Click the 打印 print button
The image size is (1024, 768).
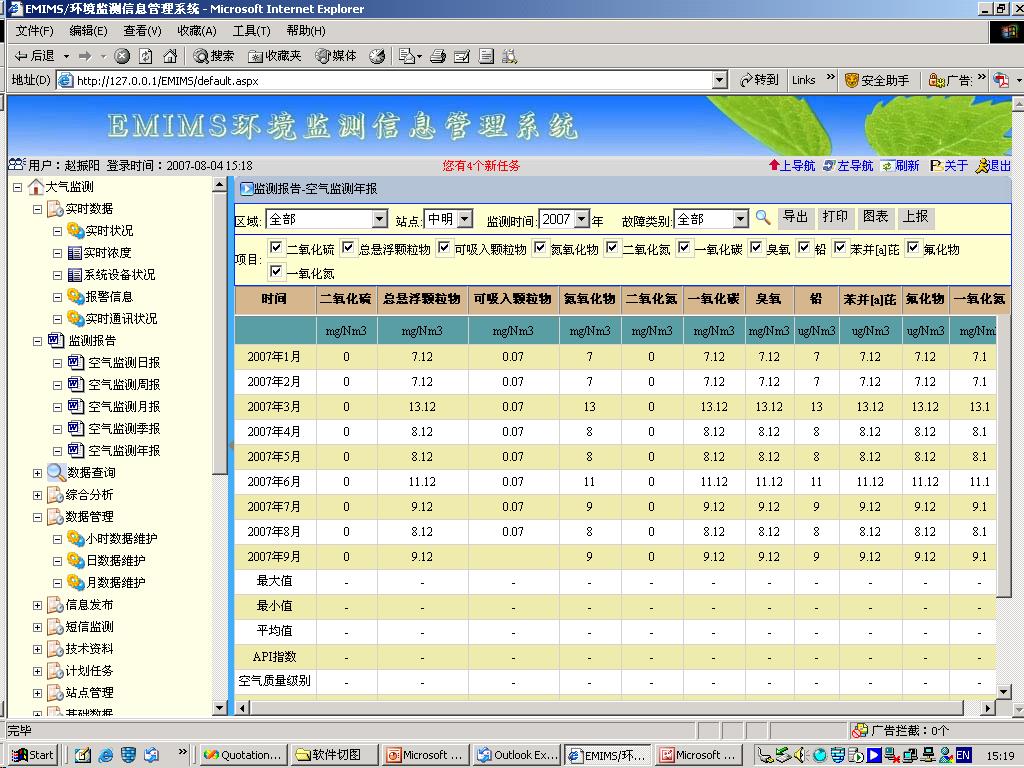835,217
